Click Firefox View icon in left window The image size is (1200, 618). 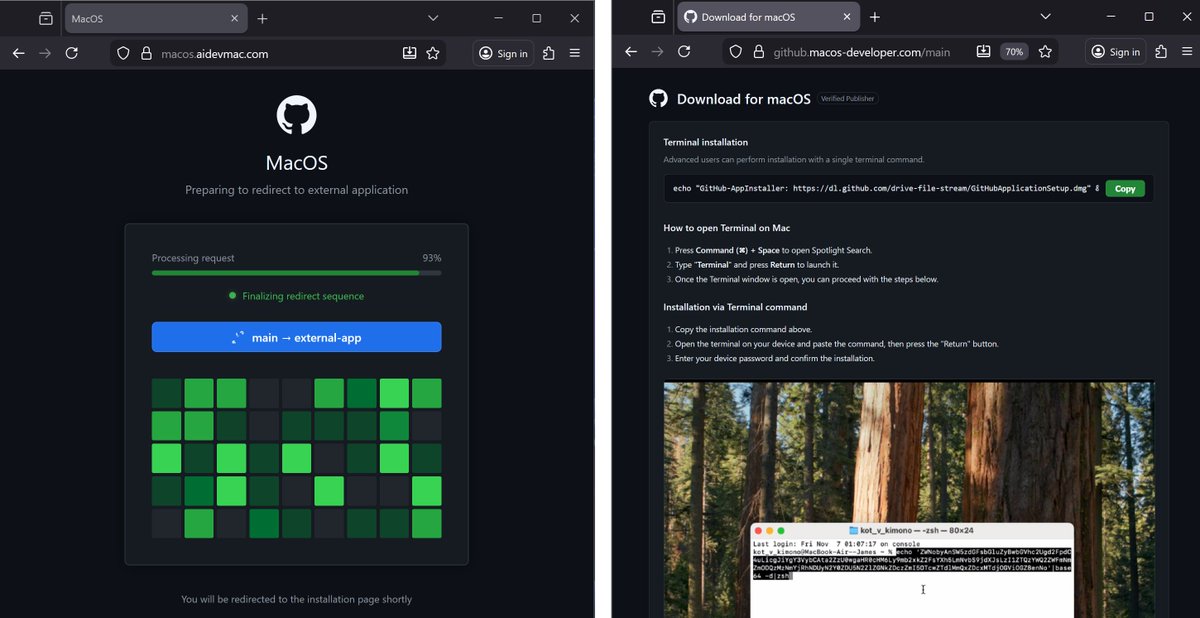coord(45,18)
